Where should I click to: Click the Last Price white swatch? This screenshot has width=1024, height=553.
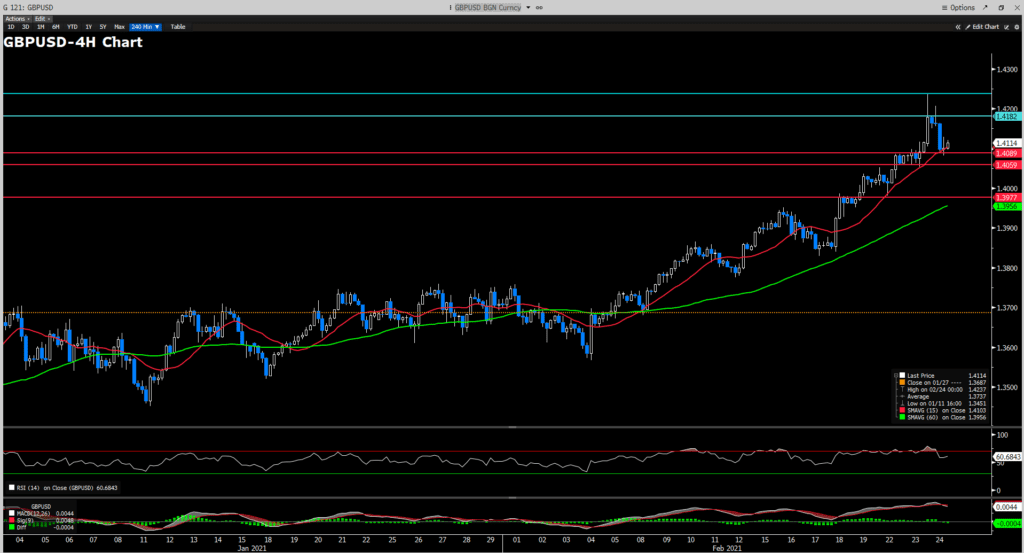click(902, 375)
